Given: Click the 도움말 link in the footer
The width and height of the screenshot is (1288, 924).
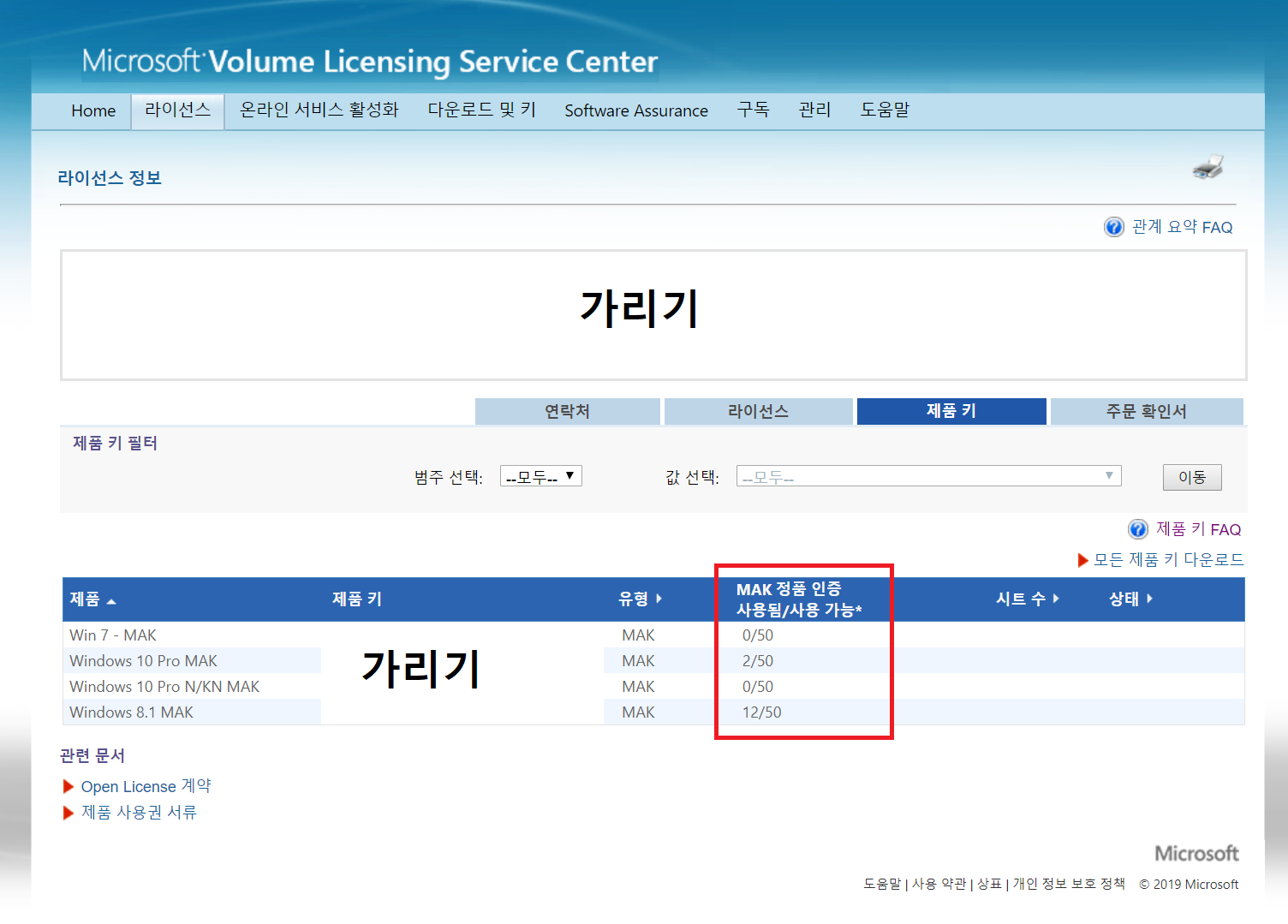Looking at the screenshot, I should click(882, 884).
